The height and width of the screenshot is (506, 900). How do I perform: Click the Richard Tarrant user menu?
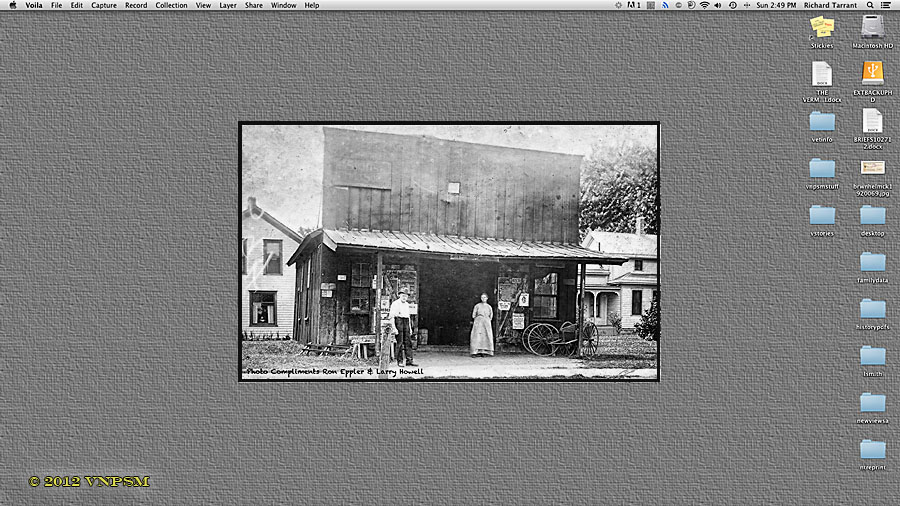coord(830,5)
